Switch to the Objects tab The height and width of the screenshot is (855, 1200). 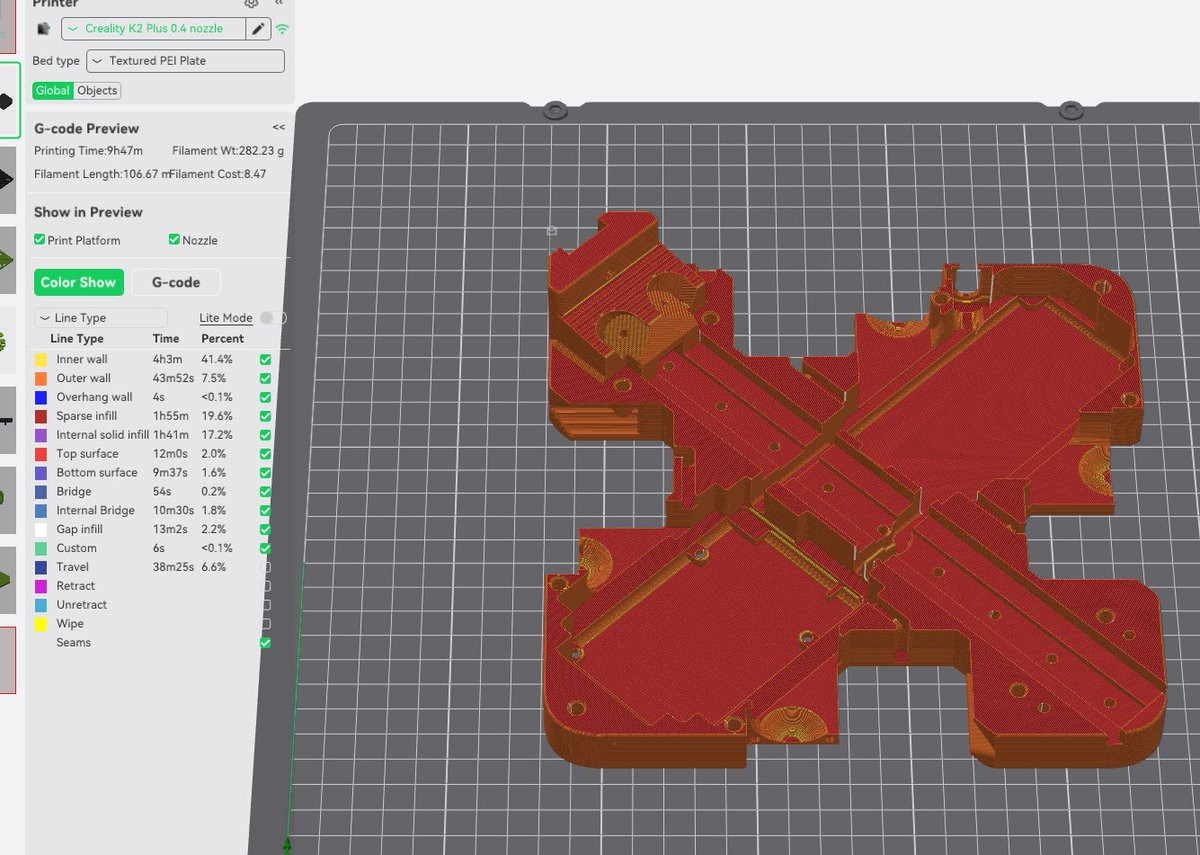tap(97, 91)
